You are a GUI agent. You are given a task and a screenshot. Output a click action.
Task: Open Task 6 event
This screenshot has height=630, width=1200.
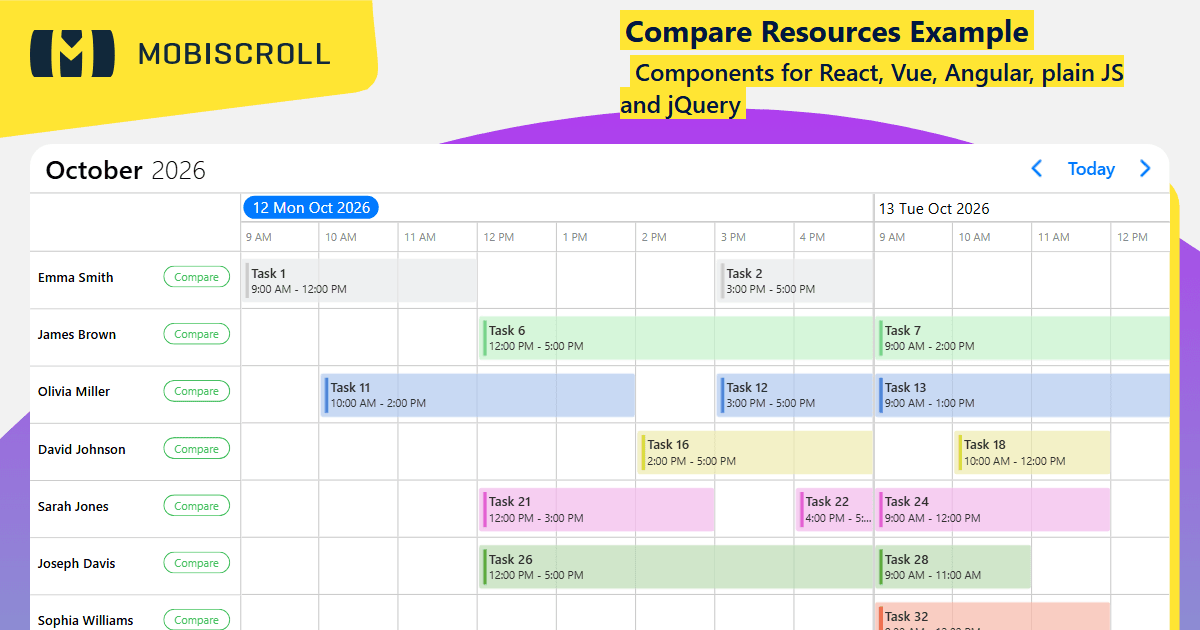pyautogui.click(x=677, y=337)
